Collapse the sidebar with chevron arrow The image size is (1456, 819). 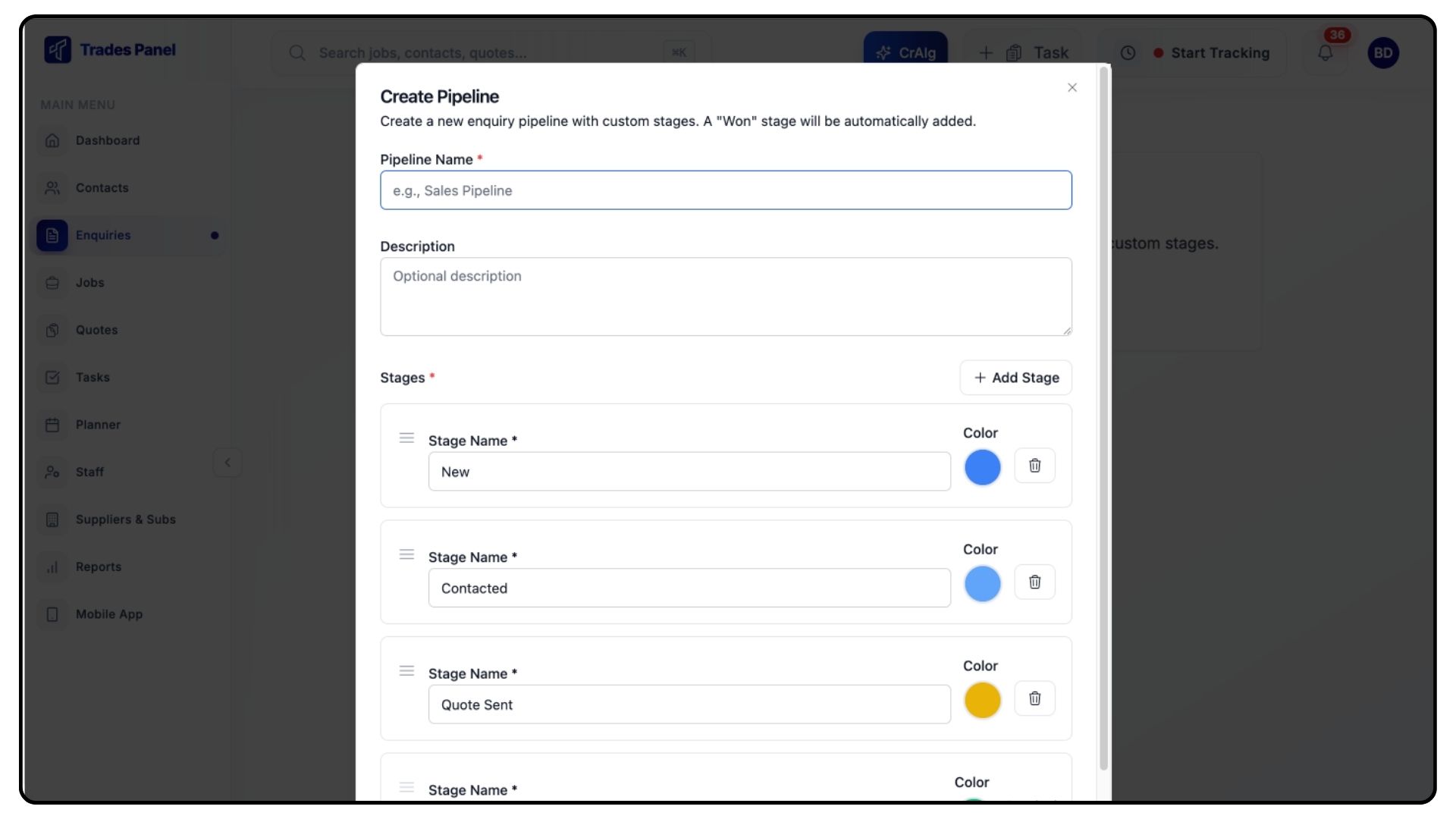coord(227,463)
